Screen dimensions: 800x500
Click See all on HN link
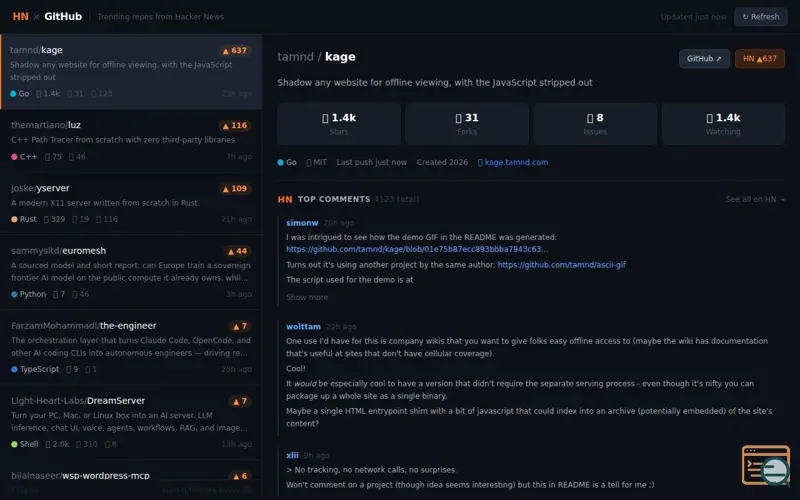coord(755,199)
